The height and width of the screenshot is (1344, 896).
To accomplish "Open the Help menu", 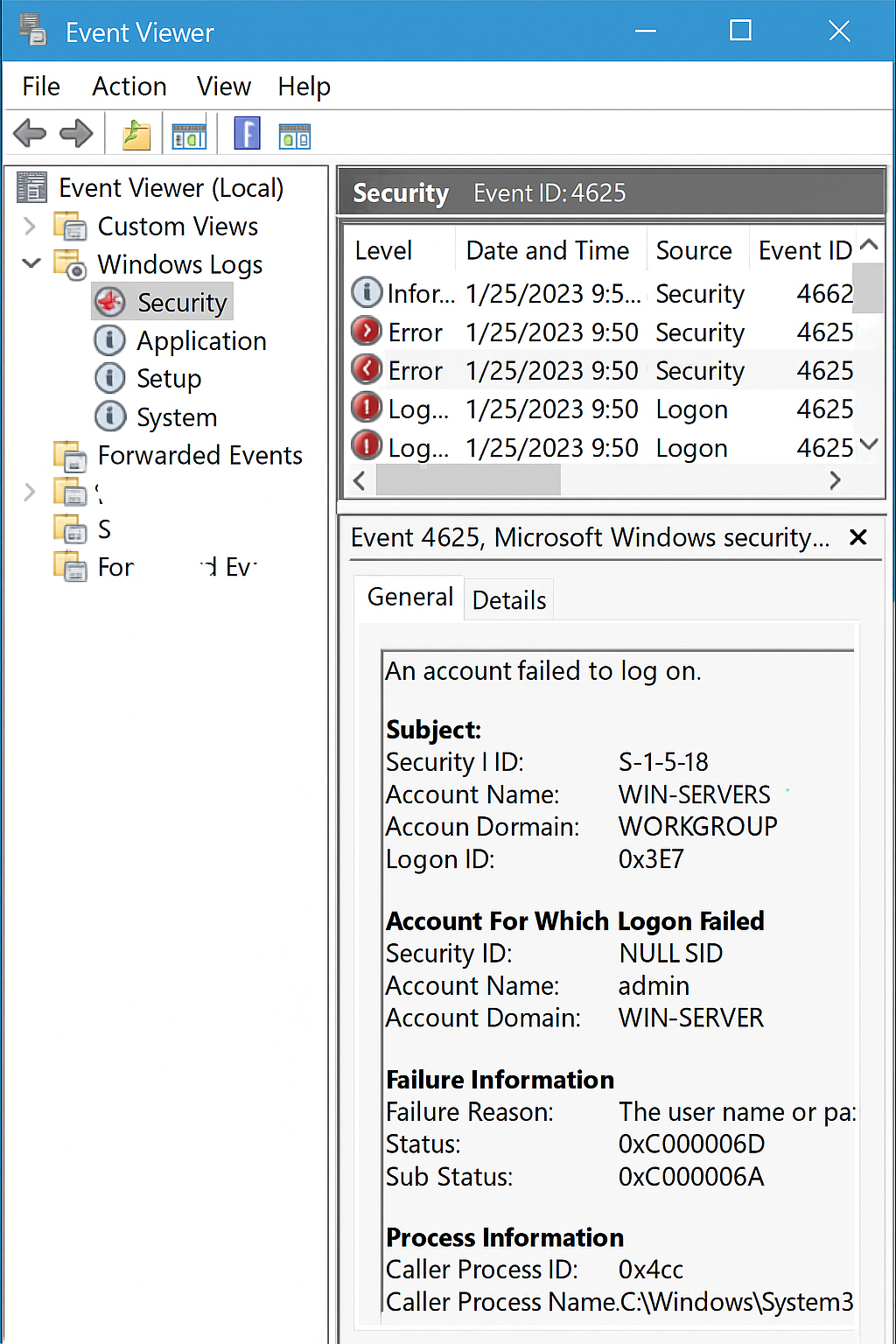I will tap(304, 87).
